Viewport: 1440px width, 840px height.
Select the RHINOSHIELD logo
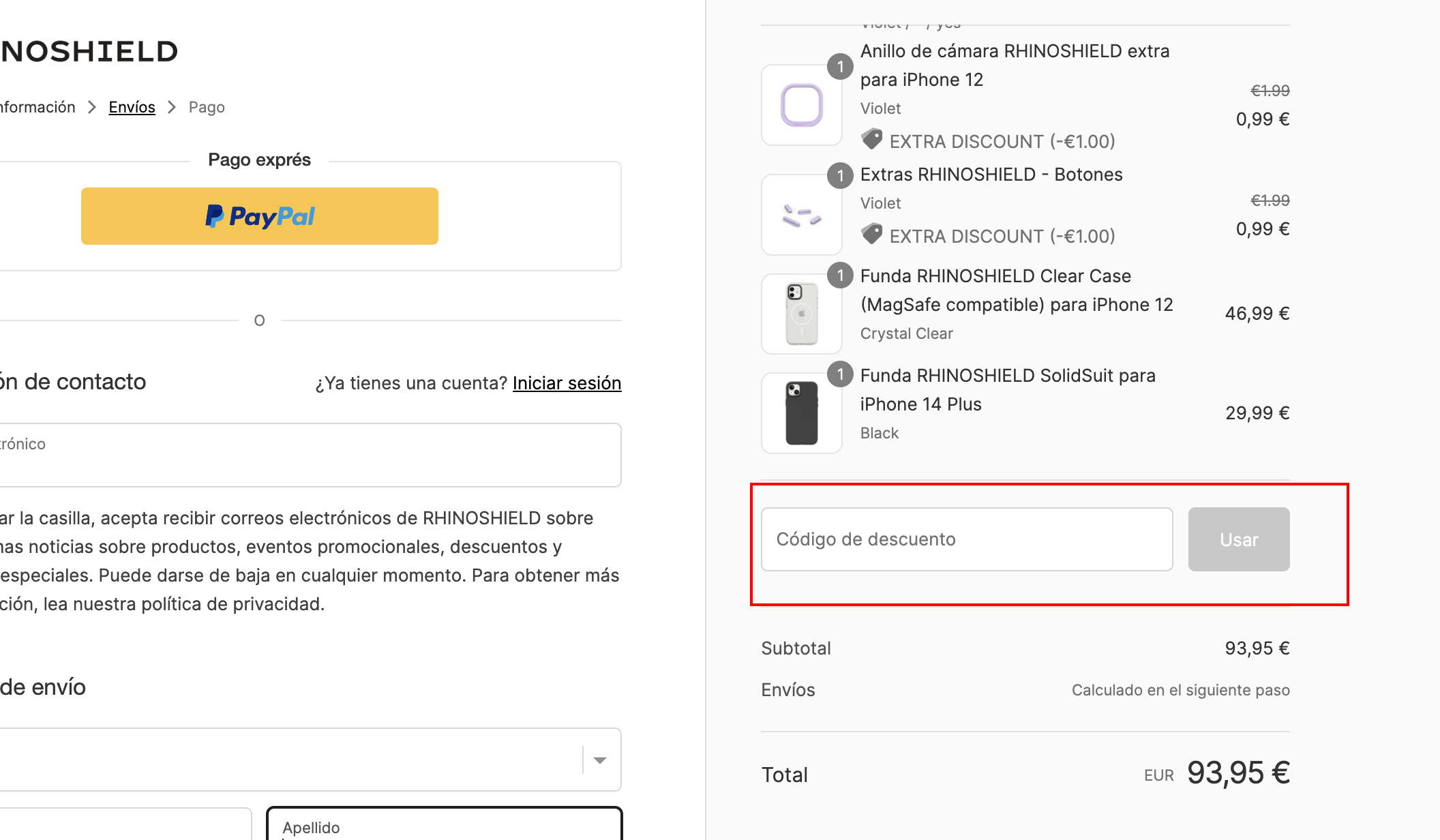[89, 50]
